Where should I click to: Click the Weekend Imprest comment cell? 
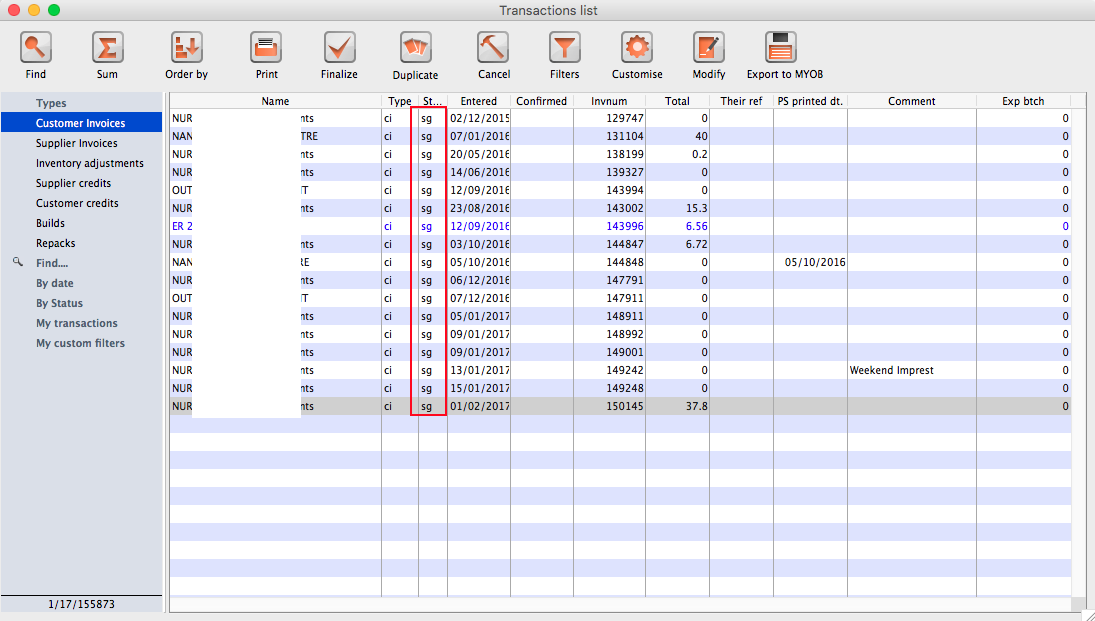click(891, 370)
